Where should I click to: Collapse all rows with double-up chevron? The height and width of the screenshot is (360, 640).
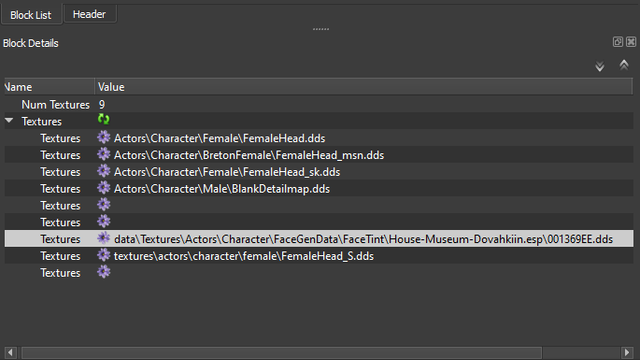pyautogui.click(x=624, y=65)
